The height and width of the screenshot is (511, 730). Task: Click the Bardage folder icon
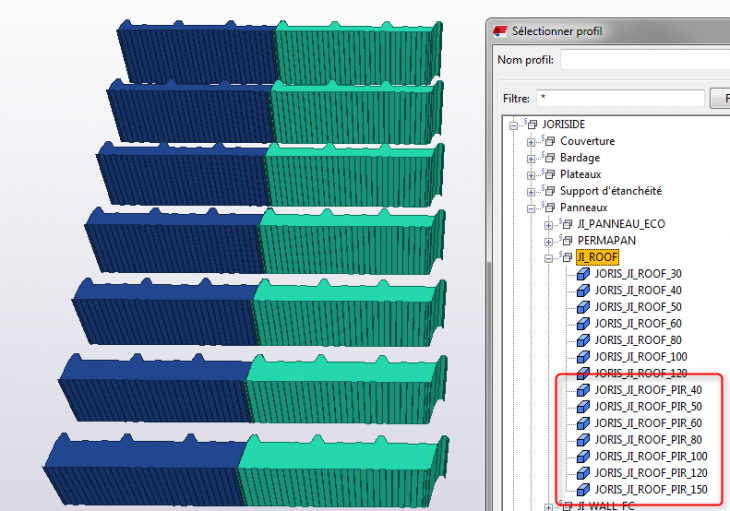click(x=549, y=158)
